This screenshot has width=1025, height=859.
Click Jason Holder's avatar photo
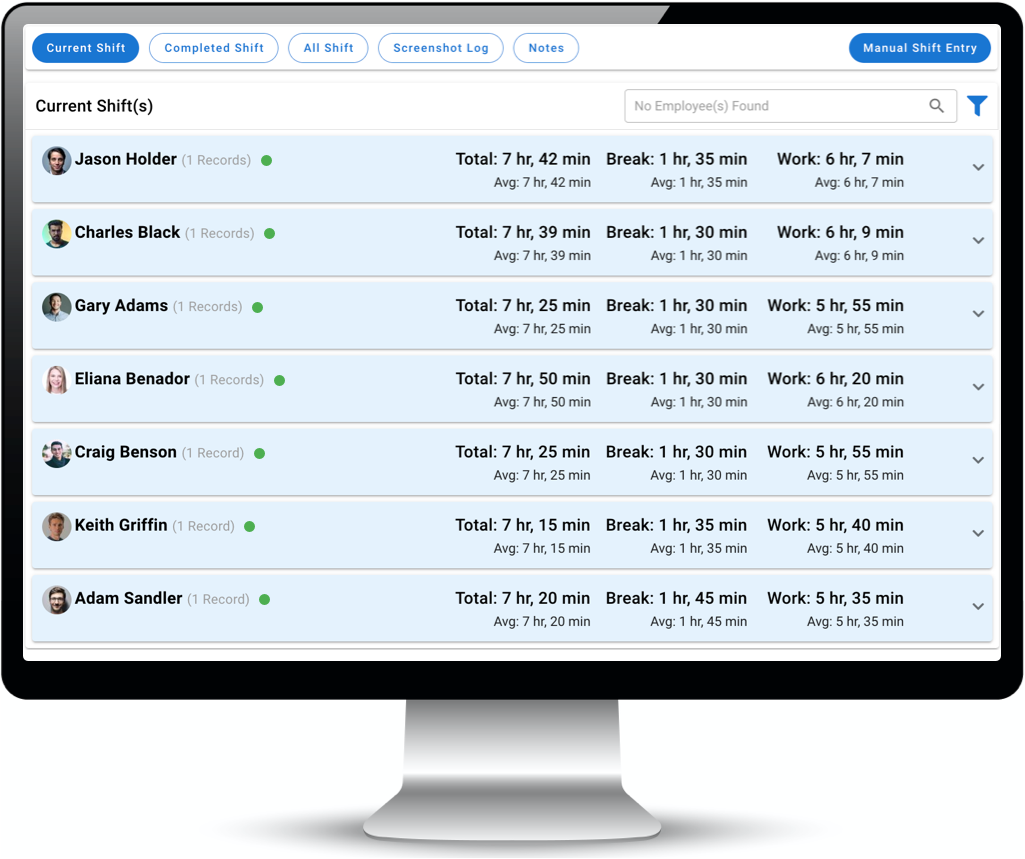[56, 160]
